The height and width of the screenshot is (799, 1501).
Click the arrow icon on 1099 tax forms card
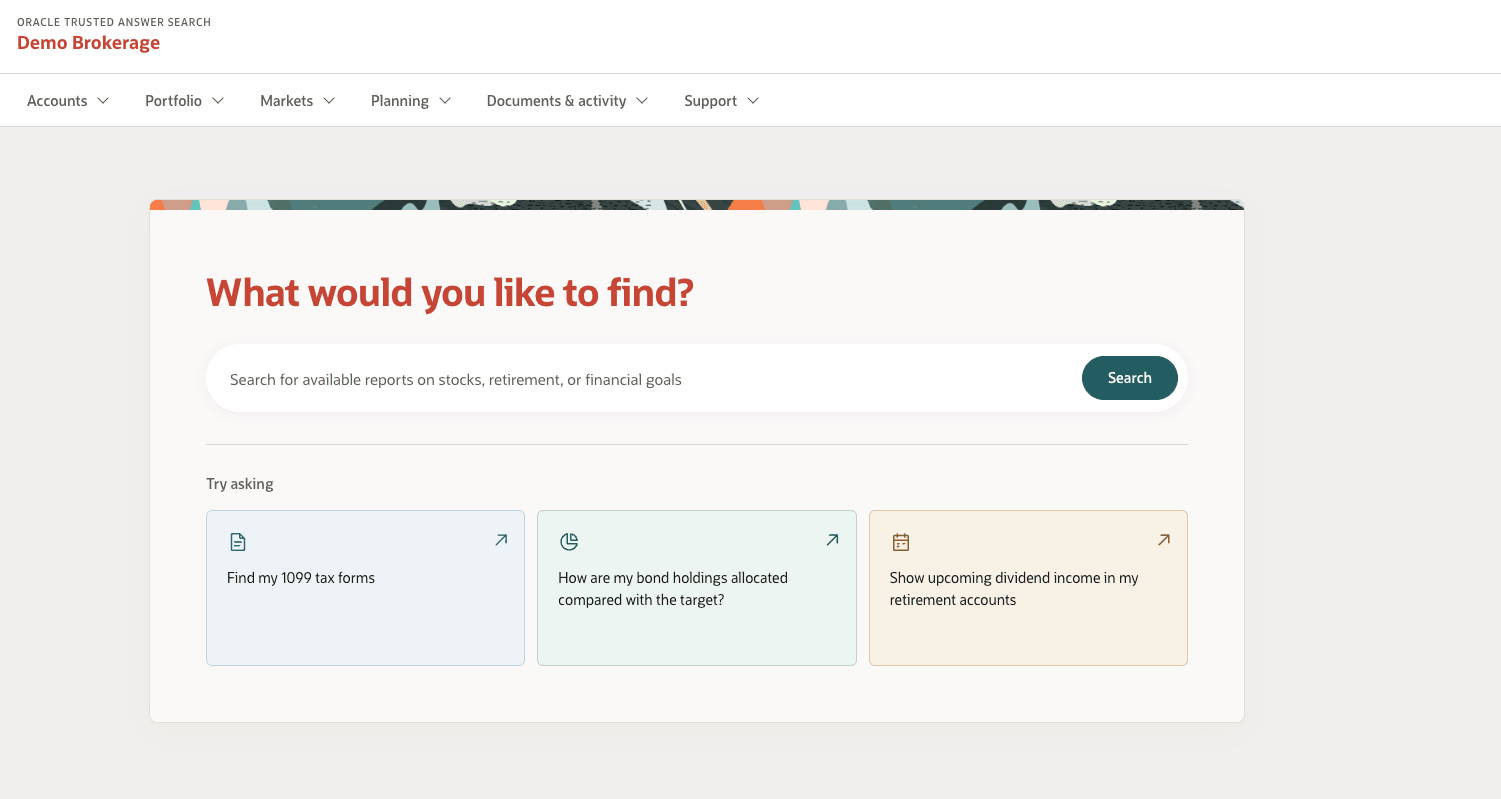[x=501, y=540]
